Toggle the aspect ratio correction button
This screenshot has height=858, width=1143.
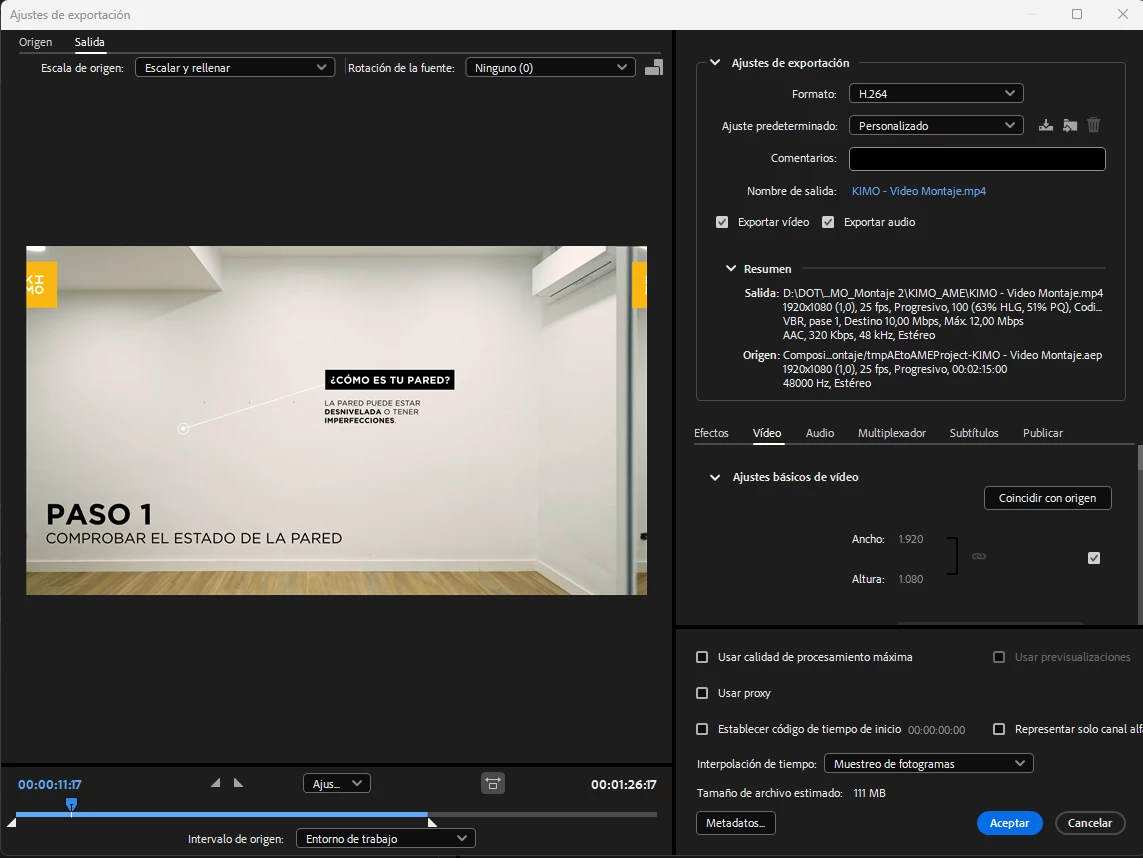493,784
